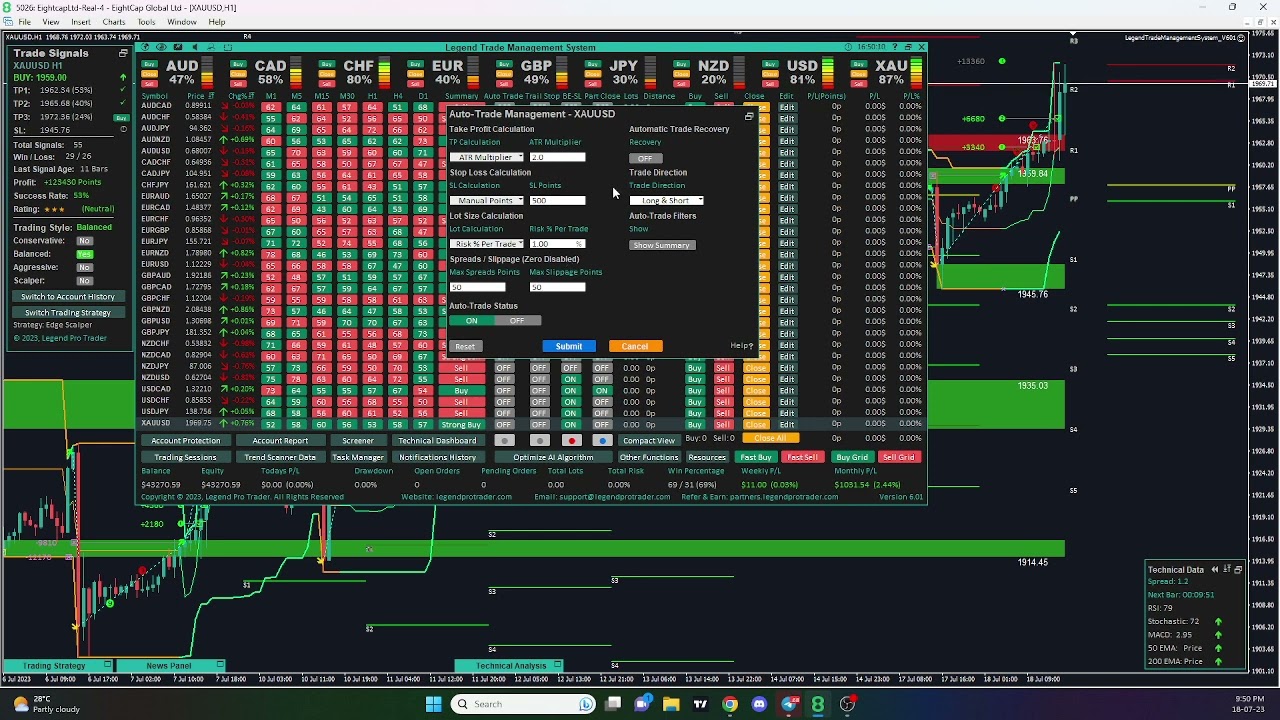Toggle Scalper trading style No button
Viewport: 1280px width, 720px height.
85,281
